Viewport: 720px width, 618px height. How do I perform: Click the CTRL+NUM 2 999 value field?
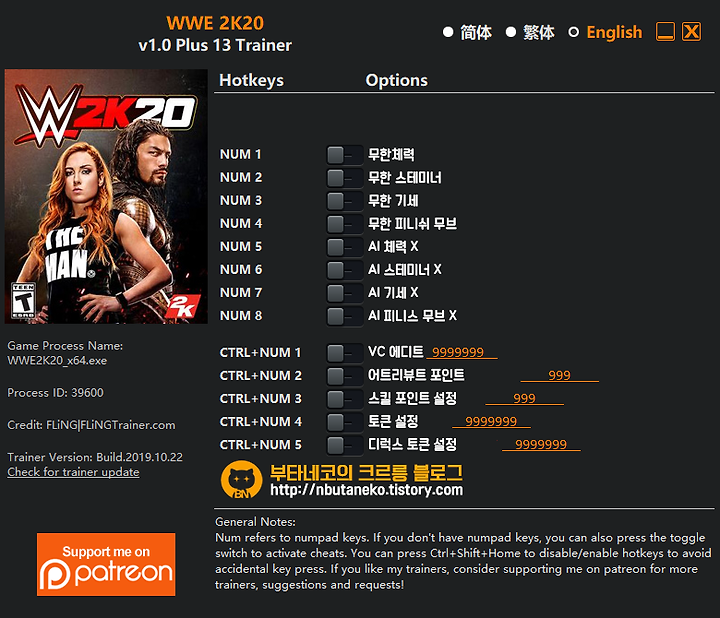click(x=559, y=375)
